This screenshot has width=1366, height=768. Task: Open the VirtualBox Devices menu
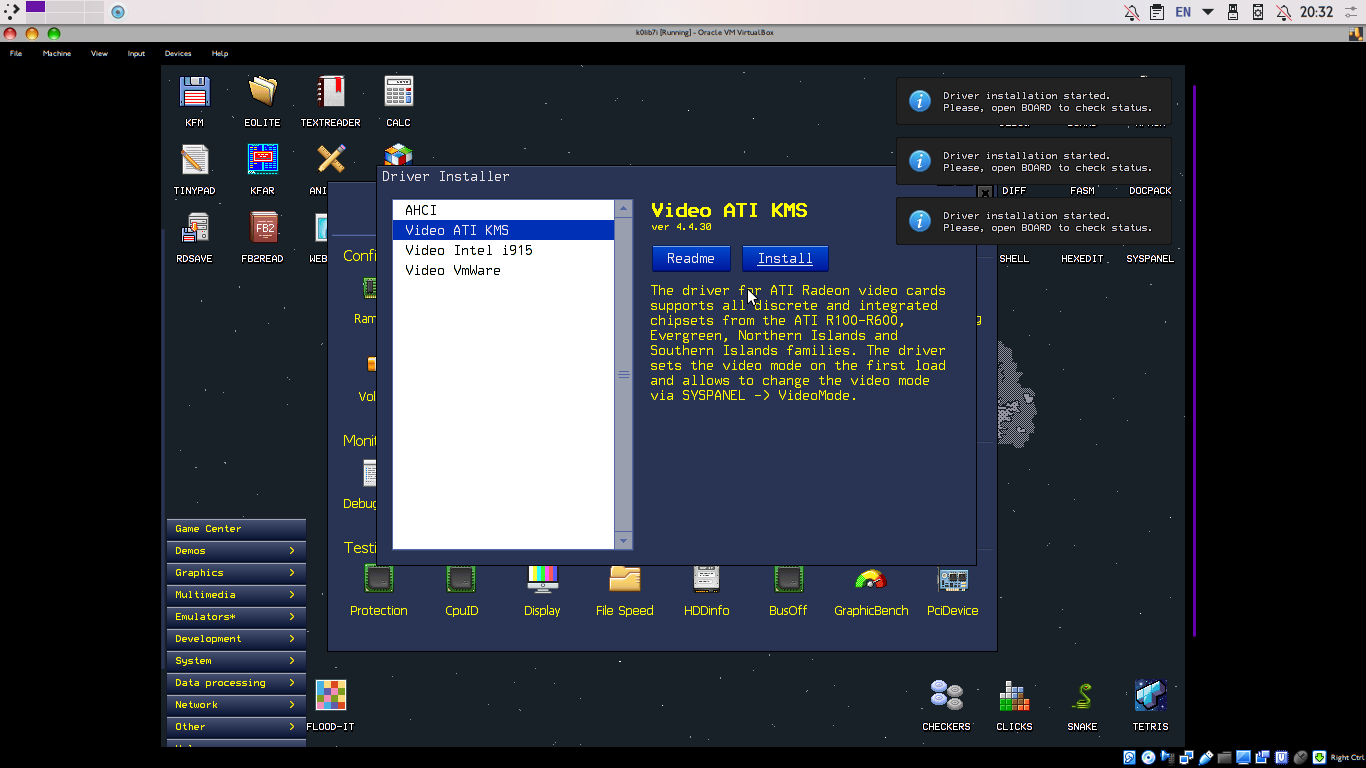point(178,53)
